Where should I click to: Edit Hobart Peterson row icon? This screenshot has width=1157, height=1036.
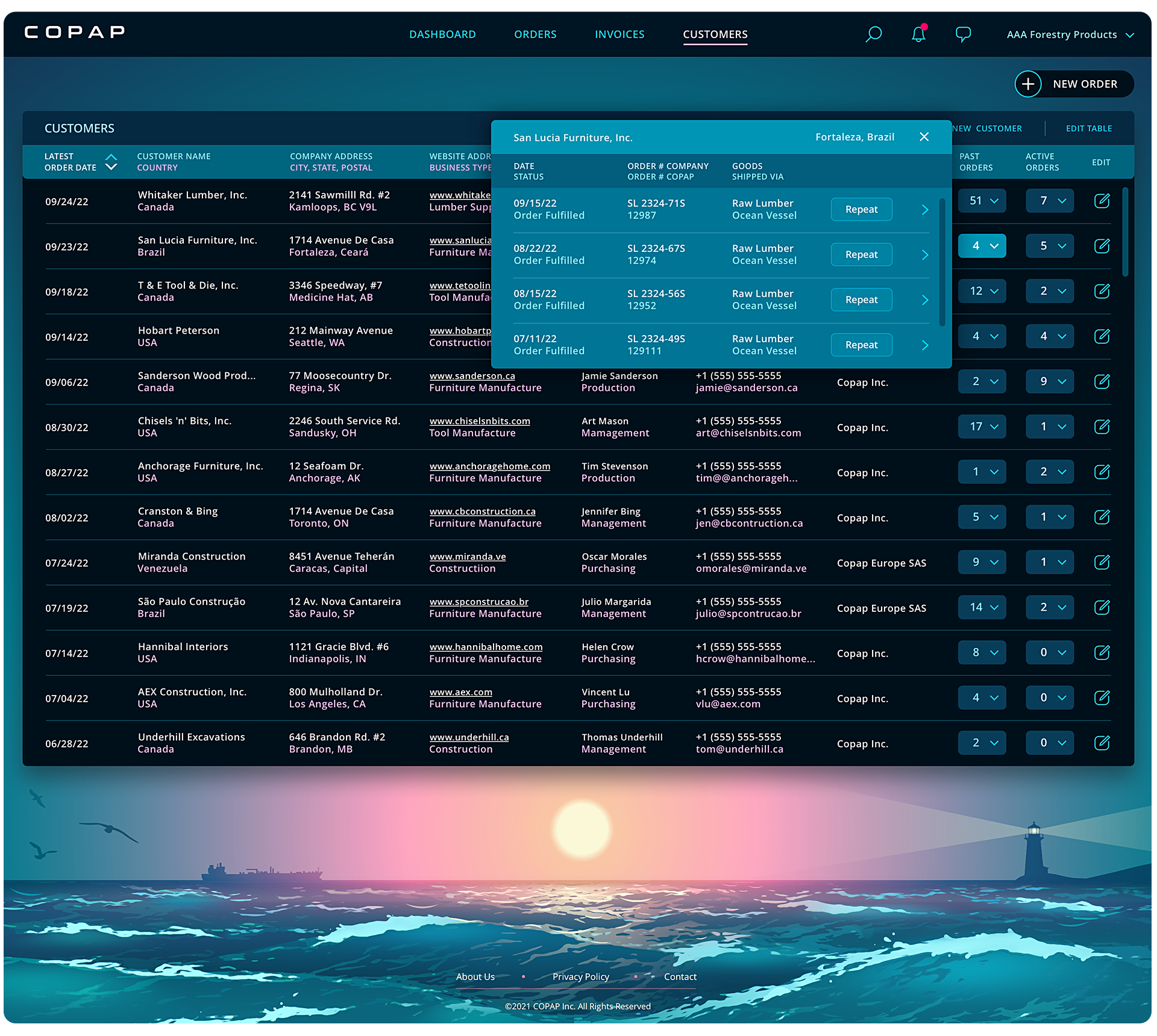[1102, 336]
